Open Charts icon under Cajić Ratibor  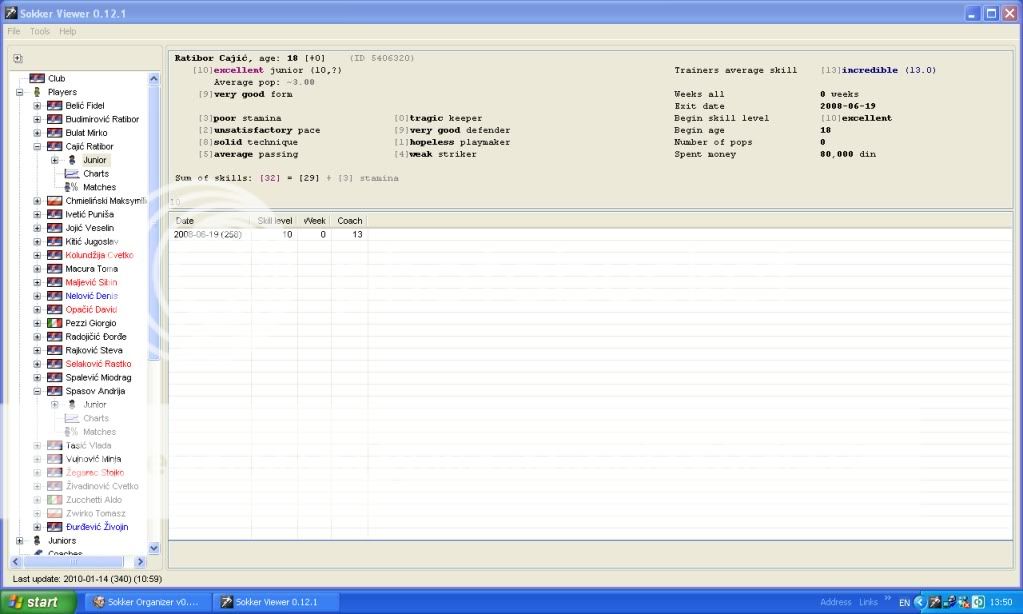71,174
